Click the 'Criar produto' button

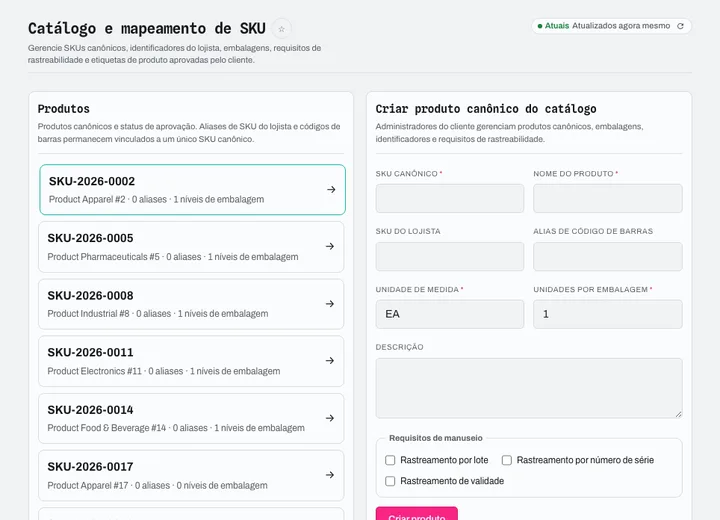point(416,514)
